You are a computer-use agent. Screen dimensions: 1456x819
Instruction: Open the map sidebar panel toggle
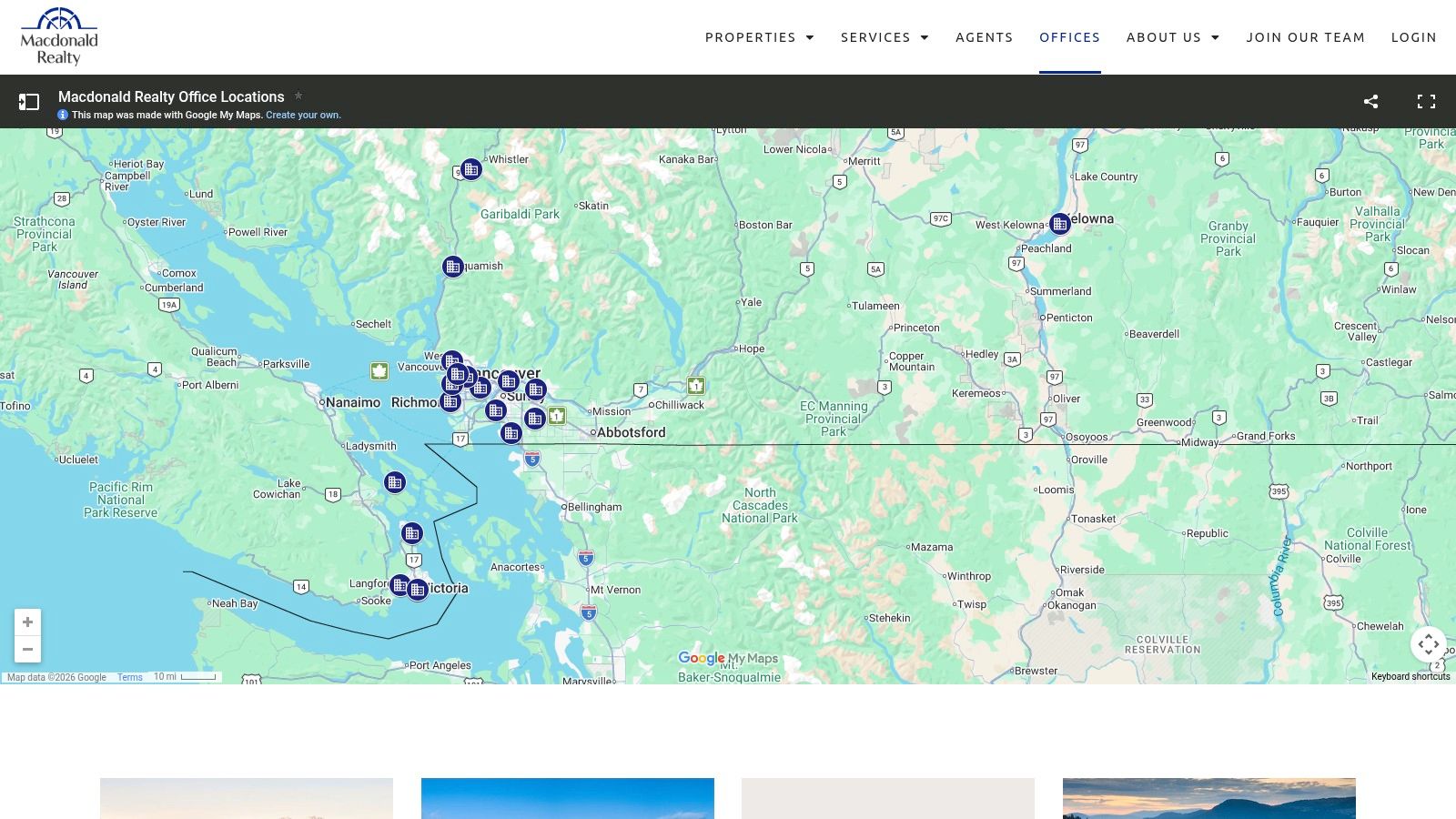[x=29, y=102]
